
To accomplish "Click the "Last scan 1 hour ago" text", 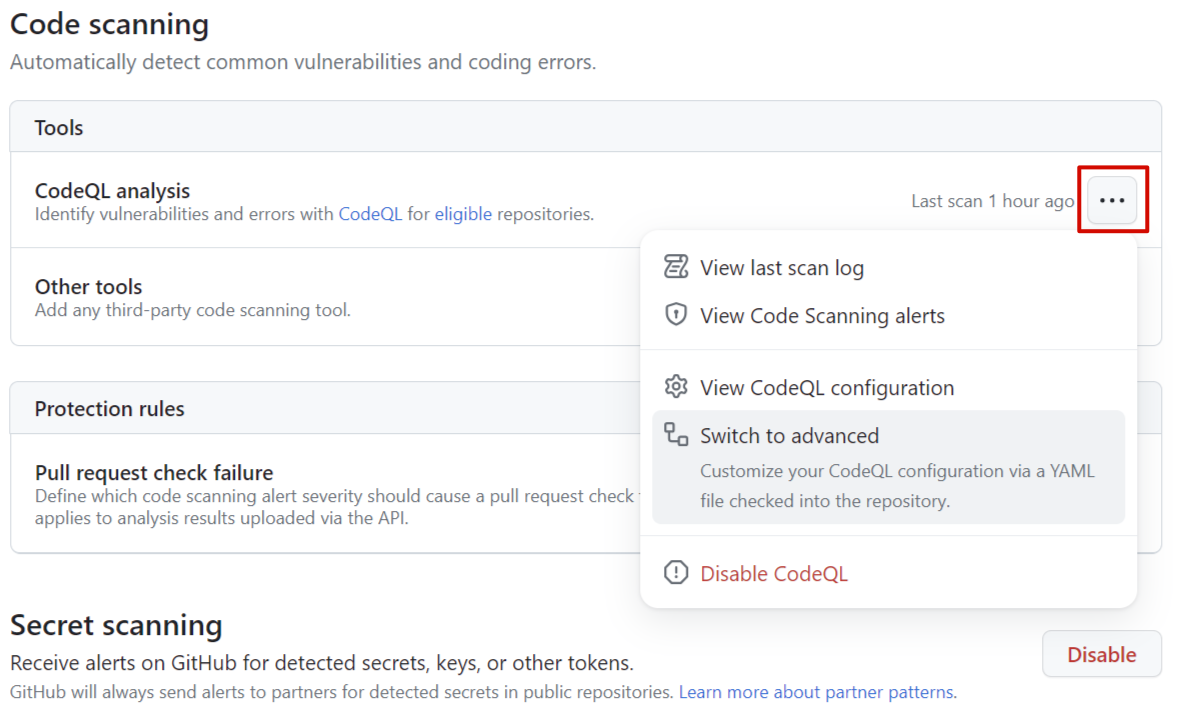I will [x=992, y=201].
